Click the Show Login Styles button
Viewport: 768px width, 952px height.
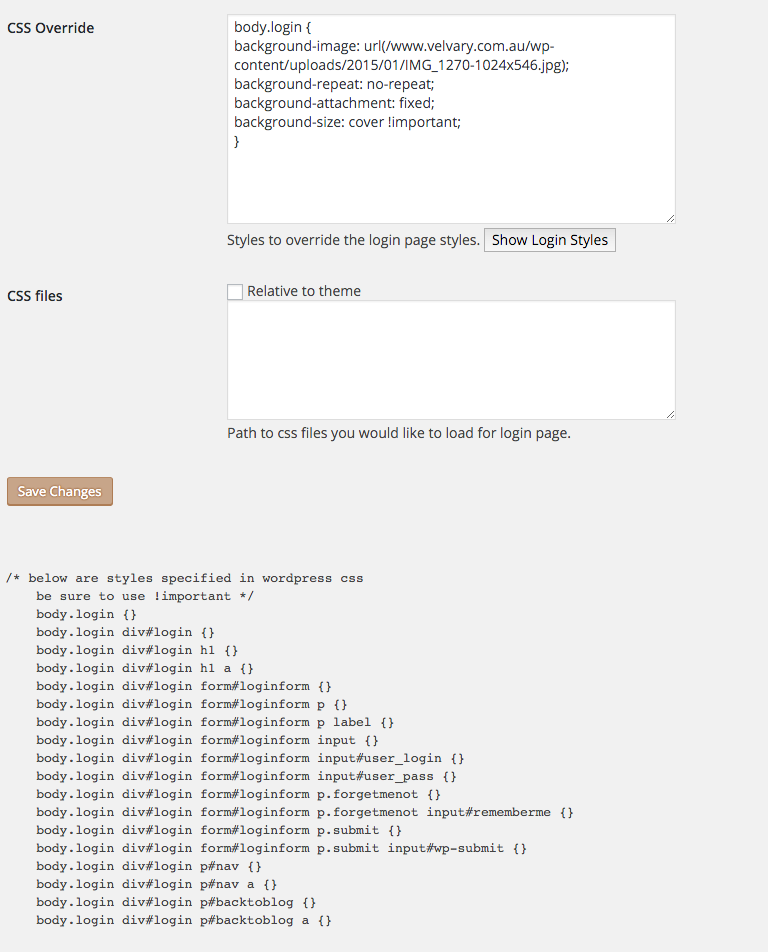point(549,240)
